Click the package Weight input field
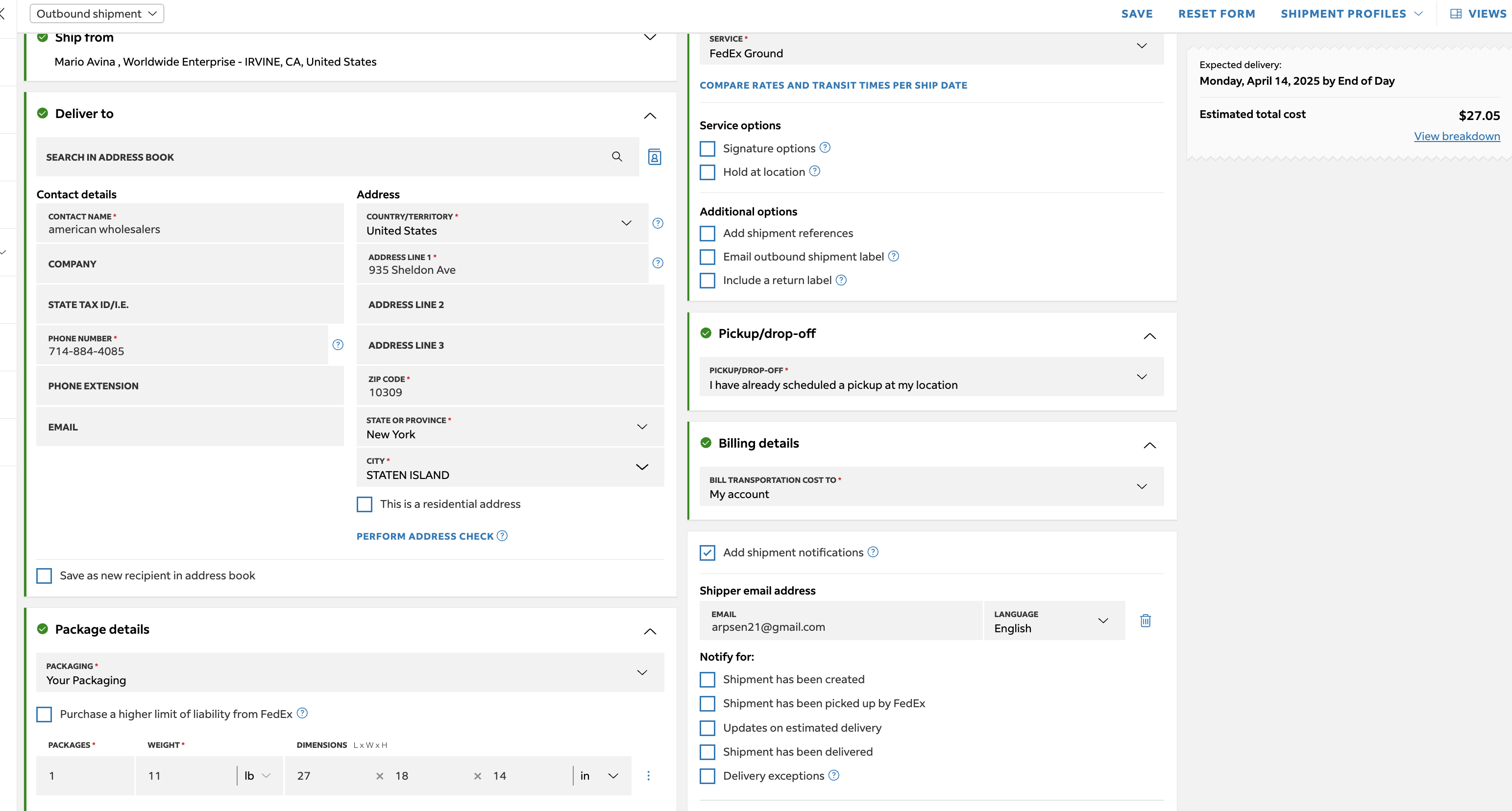The image size is (1512, 811). 186,776
